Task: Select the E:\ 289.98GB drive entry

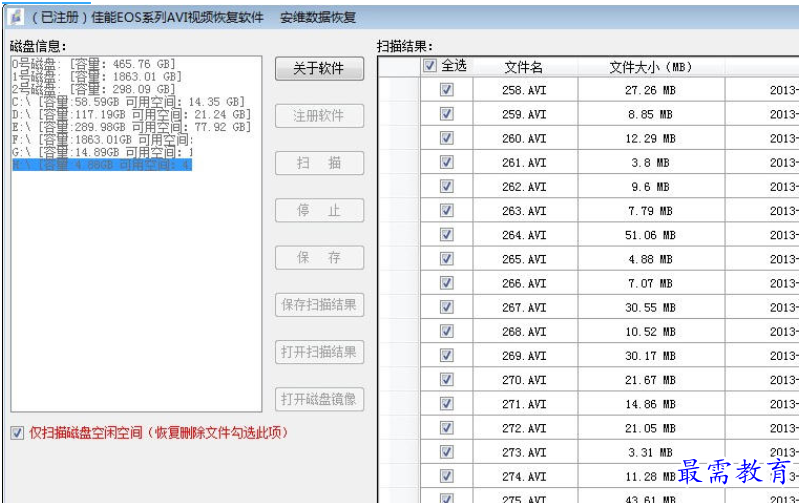Action: (131, 127)
